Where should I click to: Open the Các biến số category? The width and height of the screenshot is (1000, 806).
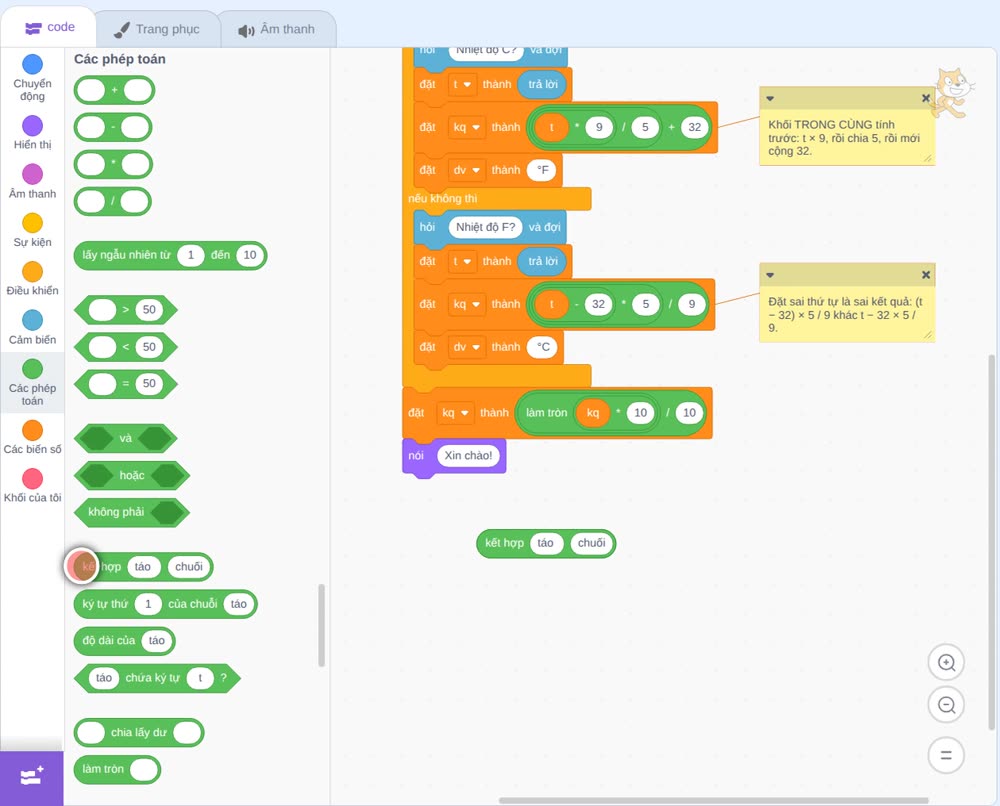(x=33, y=437)
